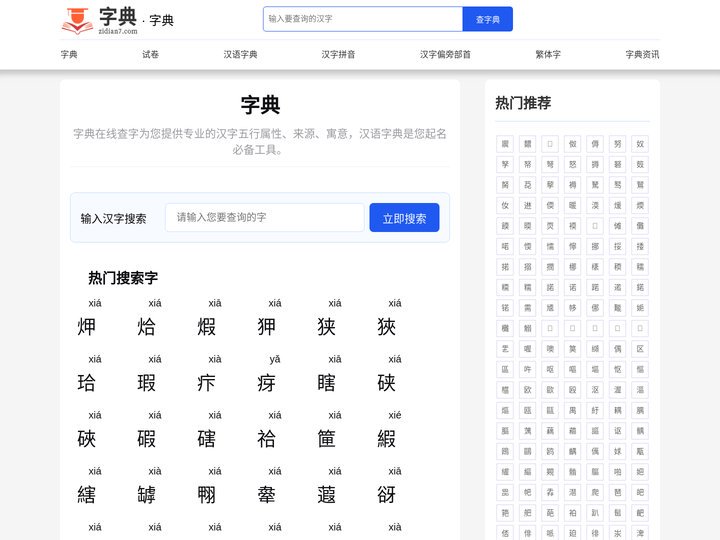720x540 pixels.
Task: Select 汉字偏旁部首 in the navigation
Action: point(445,54)
